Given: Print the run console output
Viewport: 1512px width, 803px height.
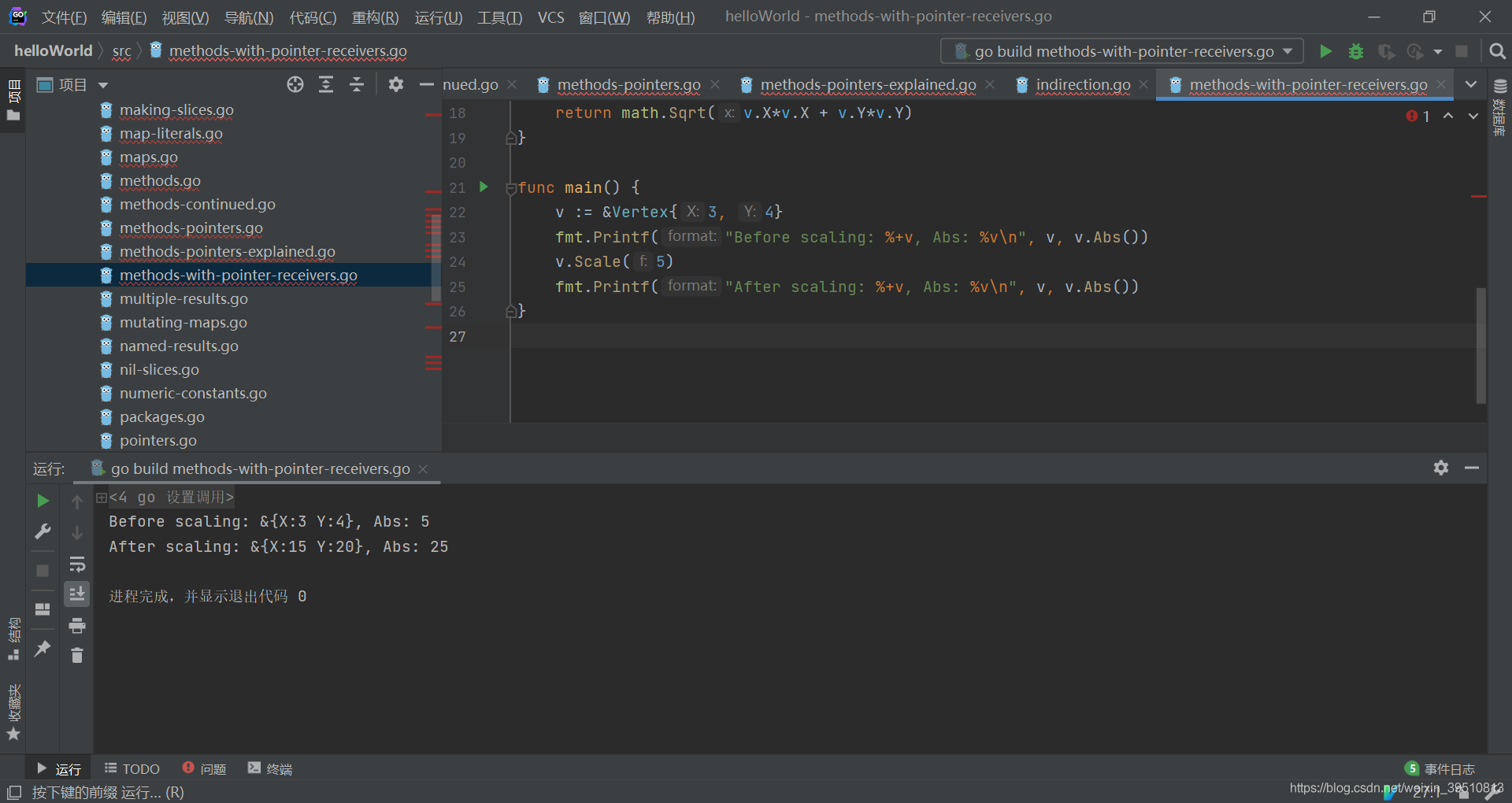Looking at the screenshot, I should pos(77,626).
